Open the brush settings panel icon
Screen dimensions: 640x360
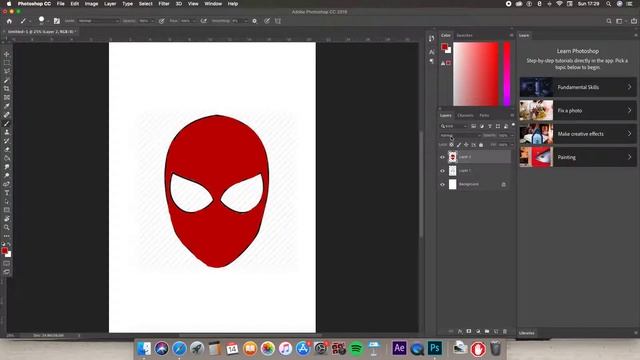57,21
